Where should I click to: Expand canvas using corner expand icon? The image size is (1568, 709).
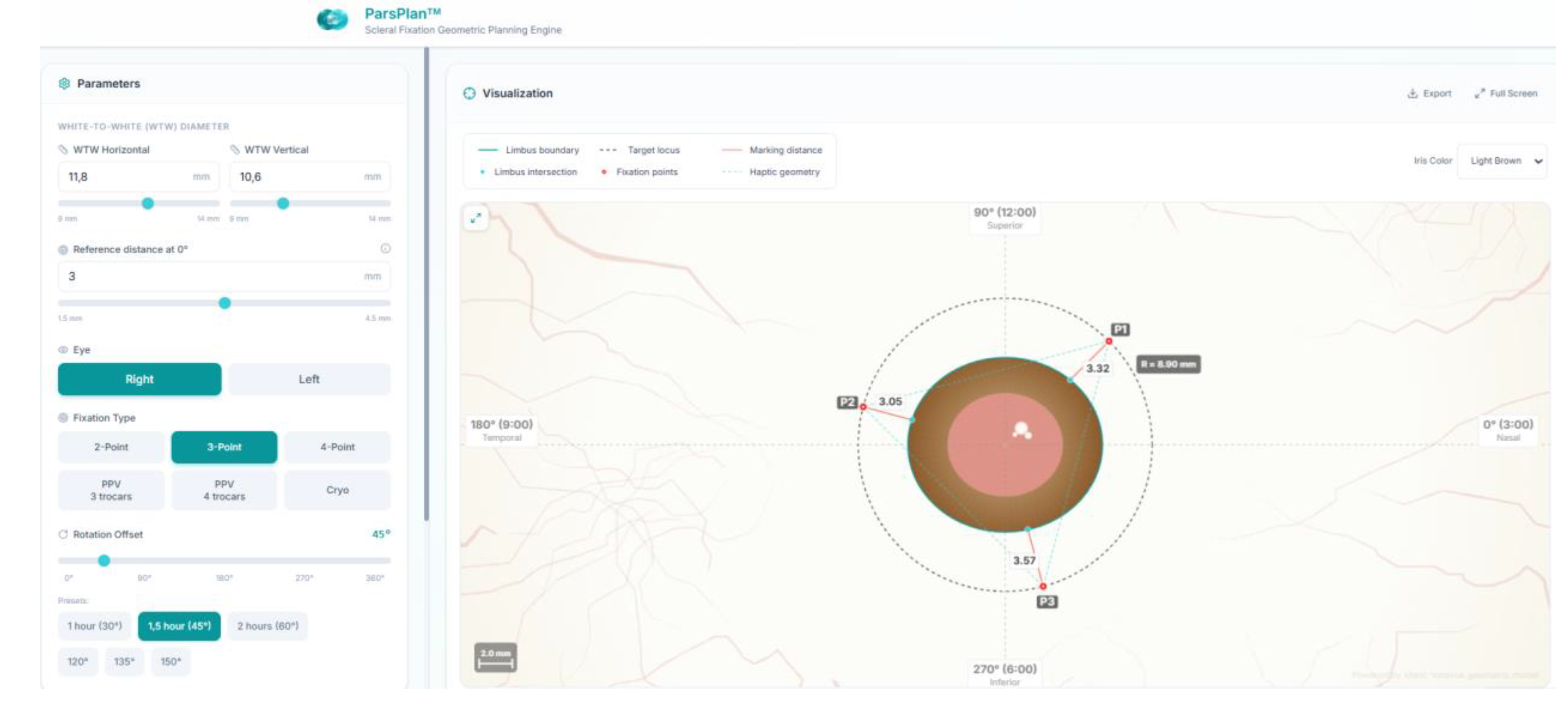pos(476,218)
